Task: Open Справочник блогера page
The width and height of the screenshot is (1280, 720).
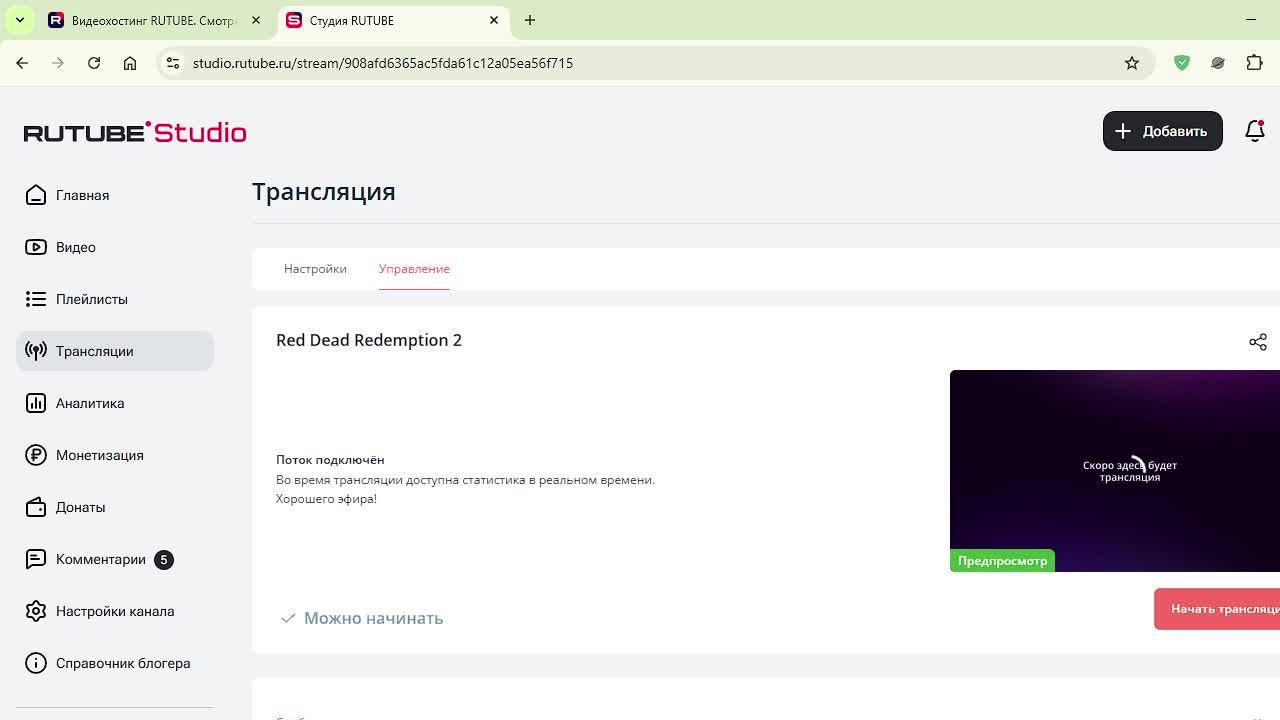Action: pos(115,663)
